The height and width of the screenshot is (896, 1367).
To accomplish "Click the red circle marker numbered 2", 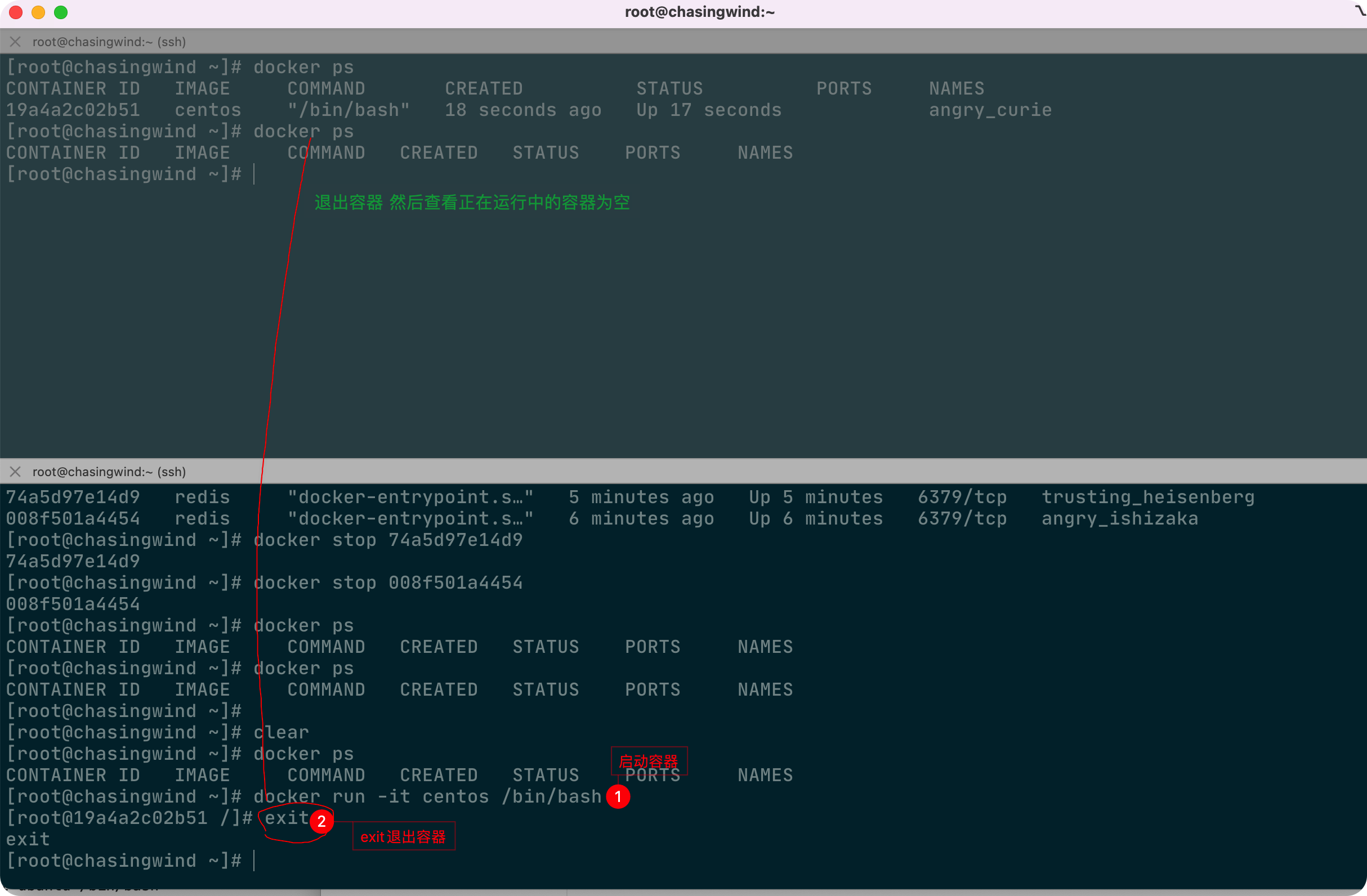I will (x=321, y=821).
